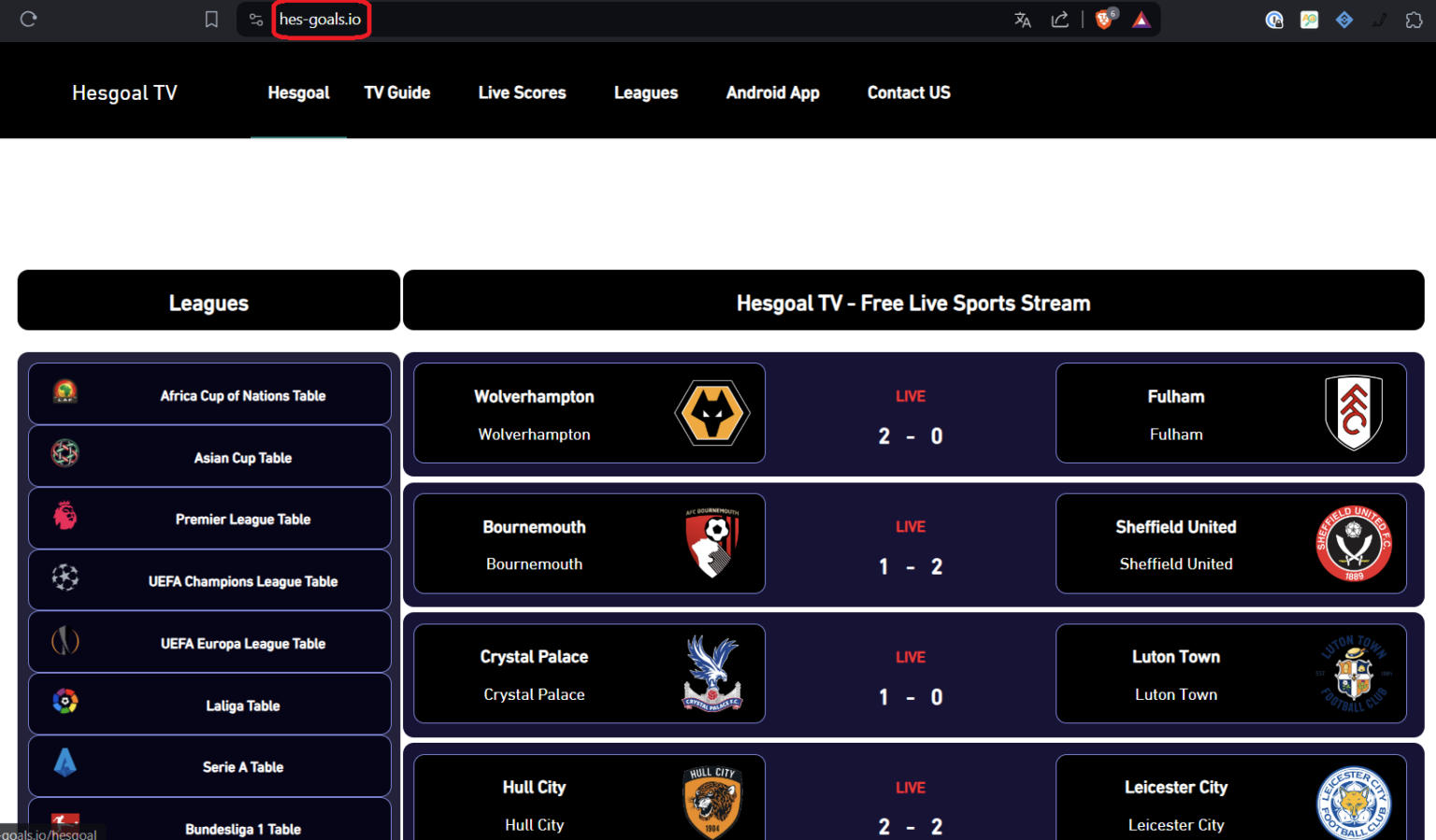
Task: Click the Fulham club crest
Action: (x=1353, y=413)
